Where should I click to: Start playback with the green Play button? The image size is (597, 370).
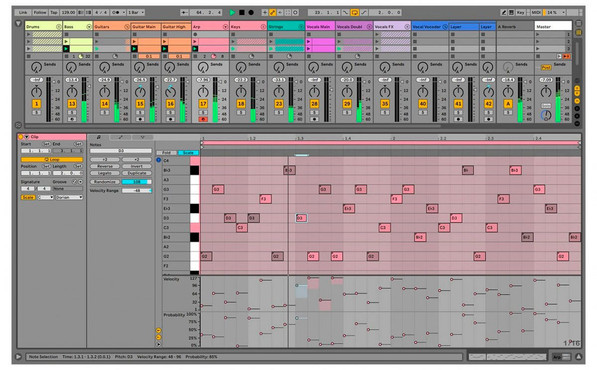[x=232, y=13]
